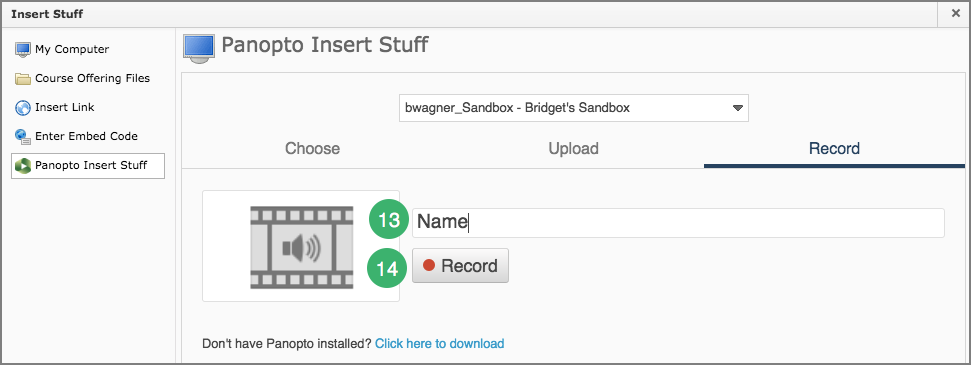Open the bwagner_Sandbox folder dropdown
The width and height of the screenshot is (971, 365).
573,108
